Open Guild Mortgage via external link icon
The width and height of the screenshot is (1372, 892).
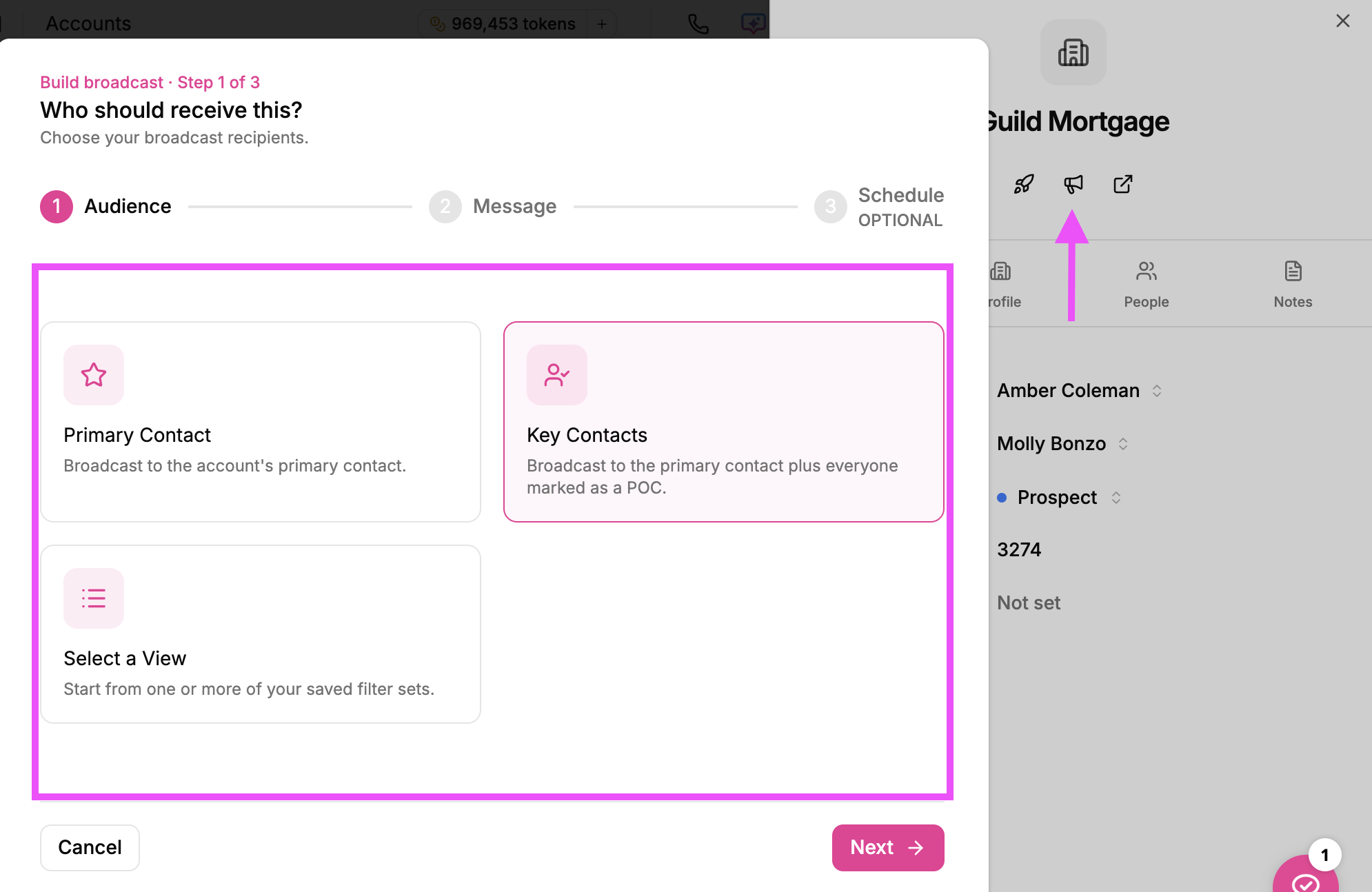(1123, 184)
